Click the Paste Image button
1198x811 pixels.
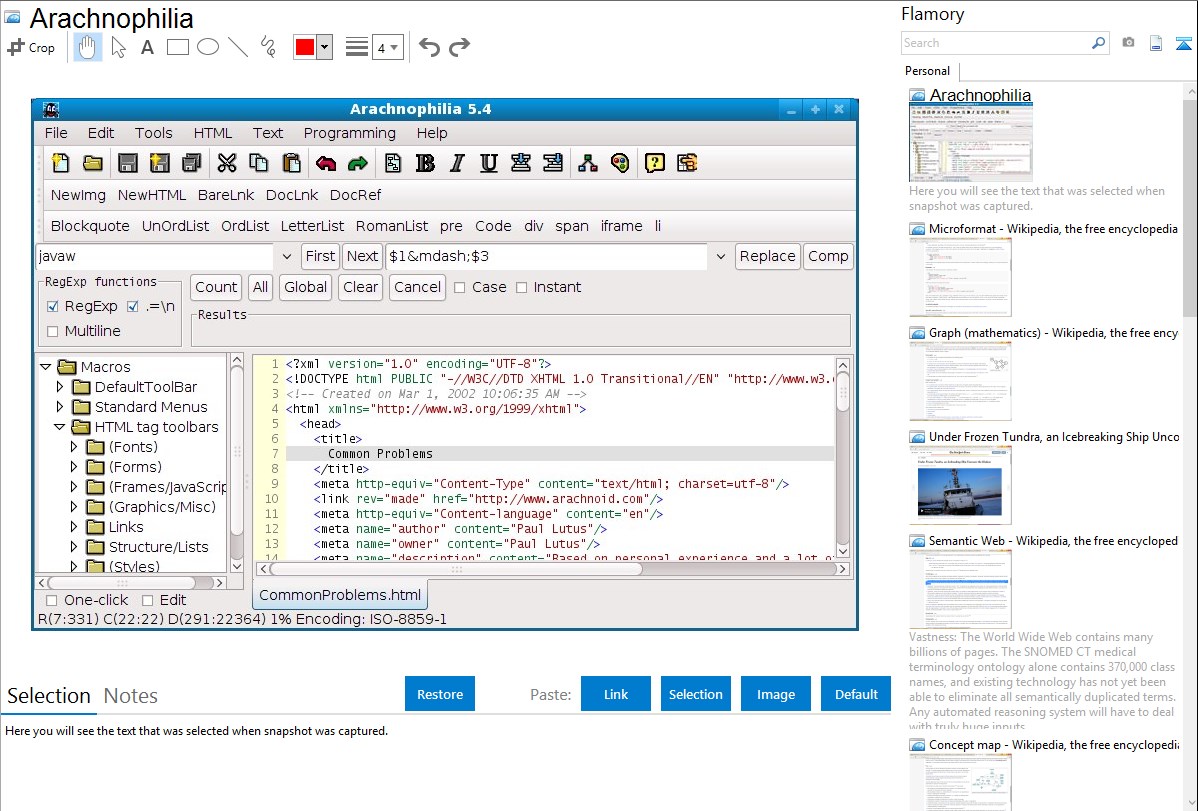point(775,694)
